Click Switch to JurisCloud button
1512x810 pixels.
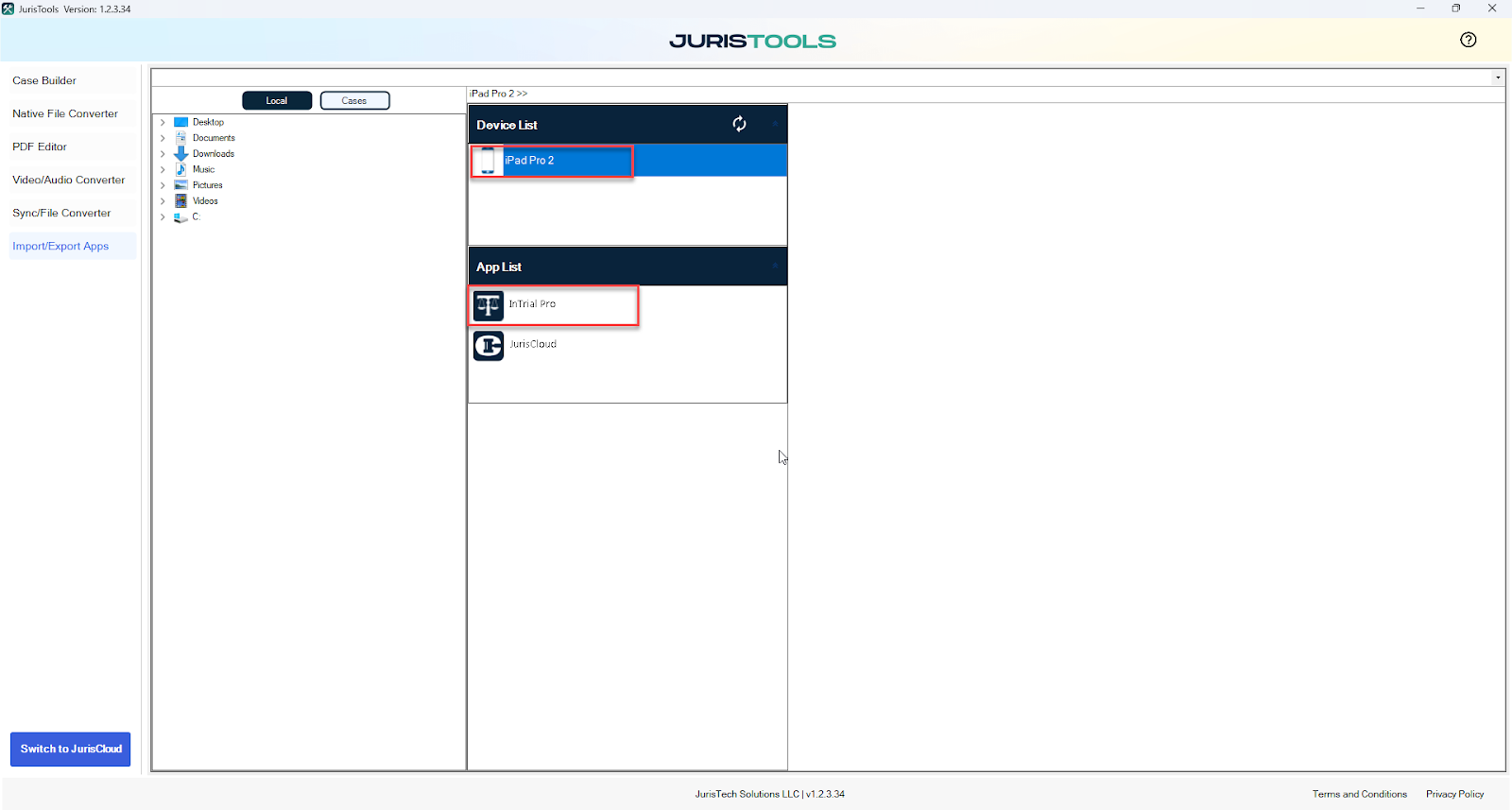71,749
